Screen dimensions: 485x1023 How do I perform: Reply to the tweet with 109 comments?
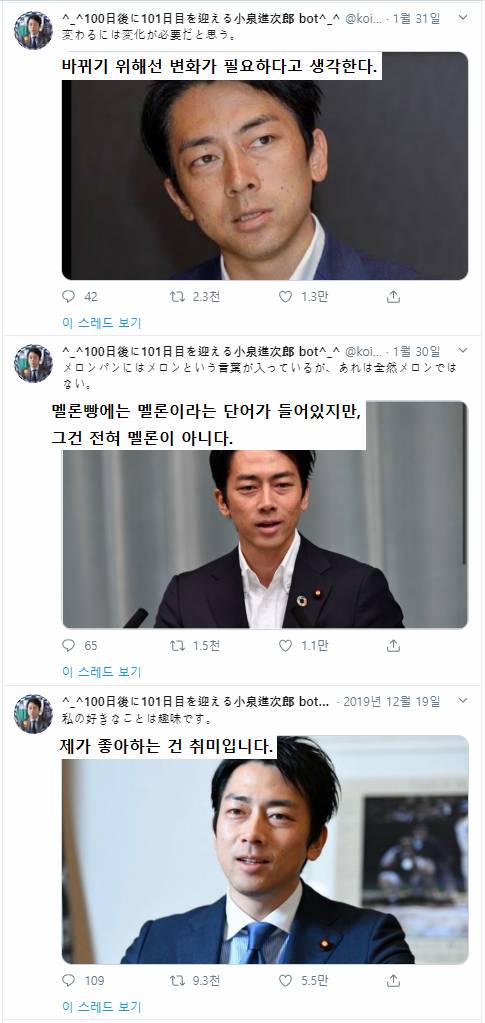[x=69, y=980]
